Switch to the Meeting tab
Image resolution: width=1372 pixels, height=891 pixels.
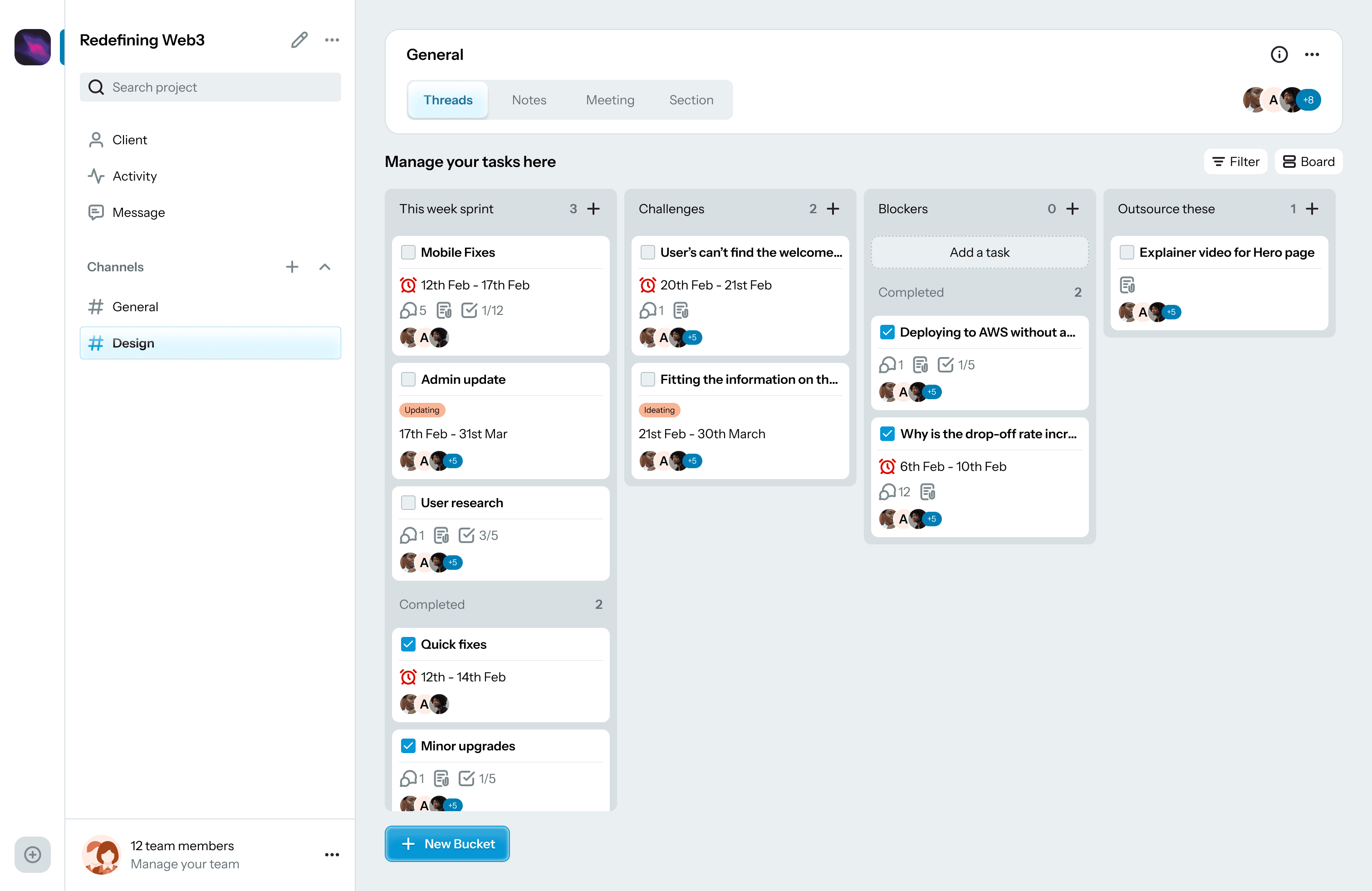click(610, 100)
